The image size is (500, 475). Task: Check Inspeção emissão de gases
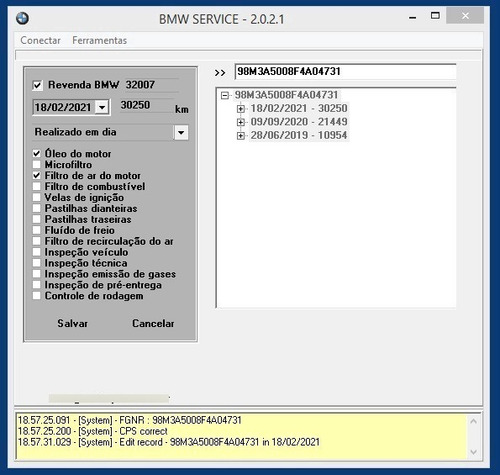pyautogui.click(x=36, y=274)
